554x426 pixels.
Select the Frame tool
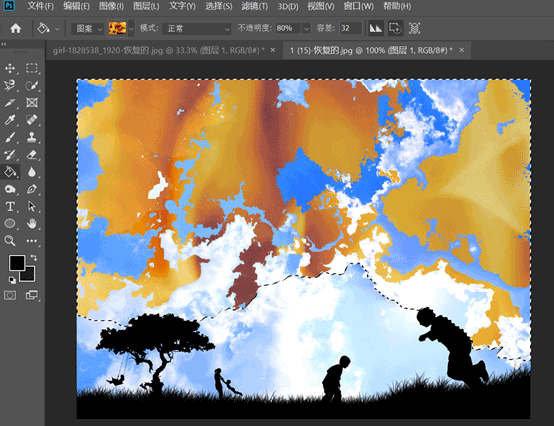tap(32, 103)
